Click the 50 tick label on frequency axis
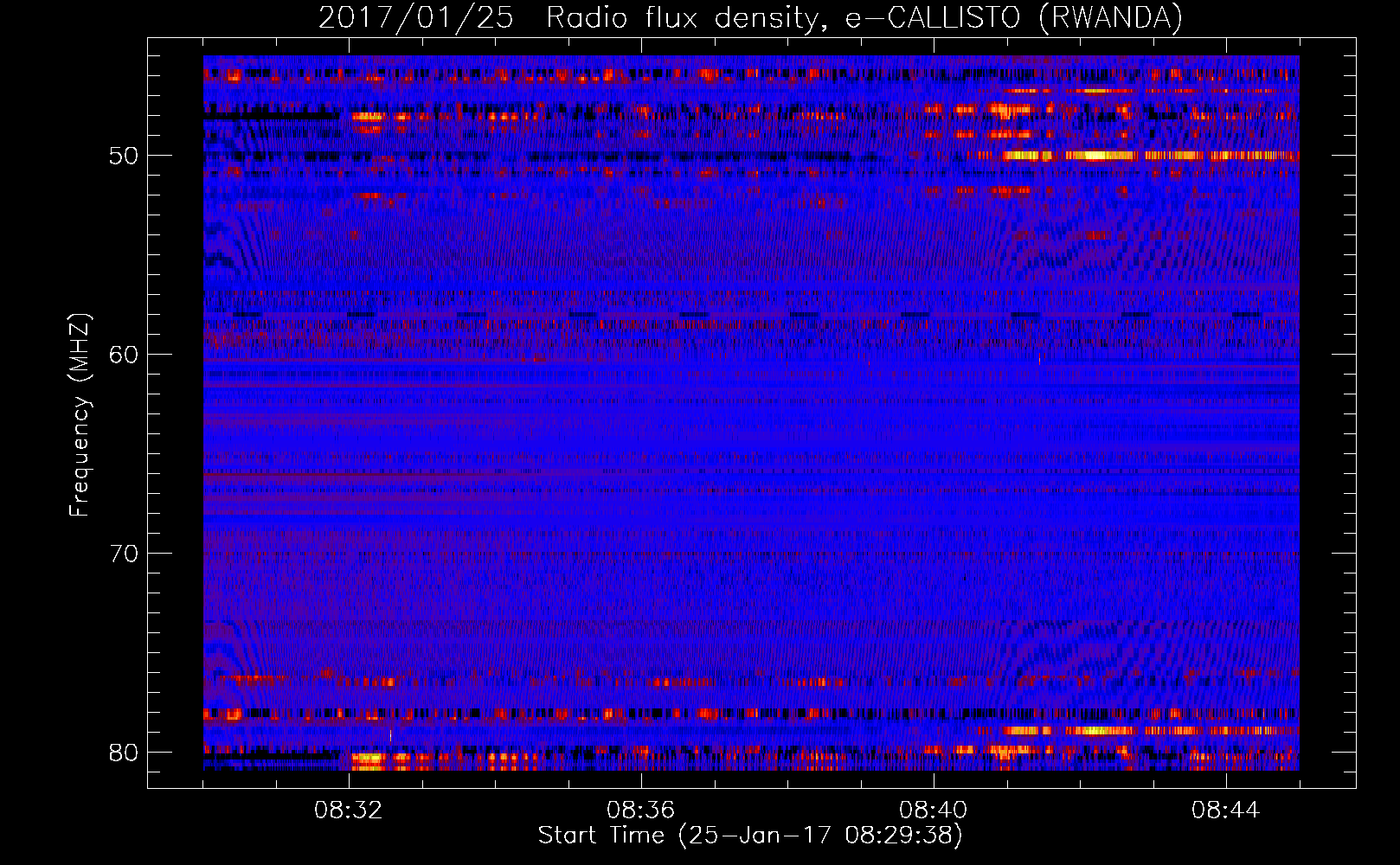Viewport: 1400px width, 865px height. pos(124,156)
